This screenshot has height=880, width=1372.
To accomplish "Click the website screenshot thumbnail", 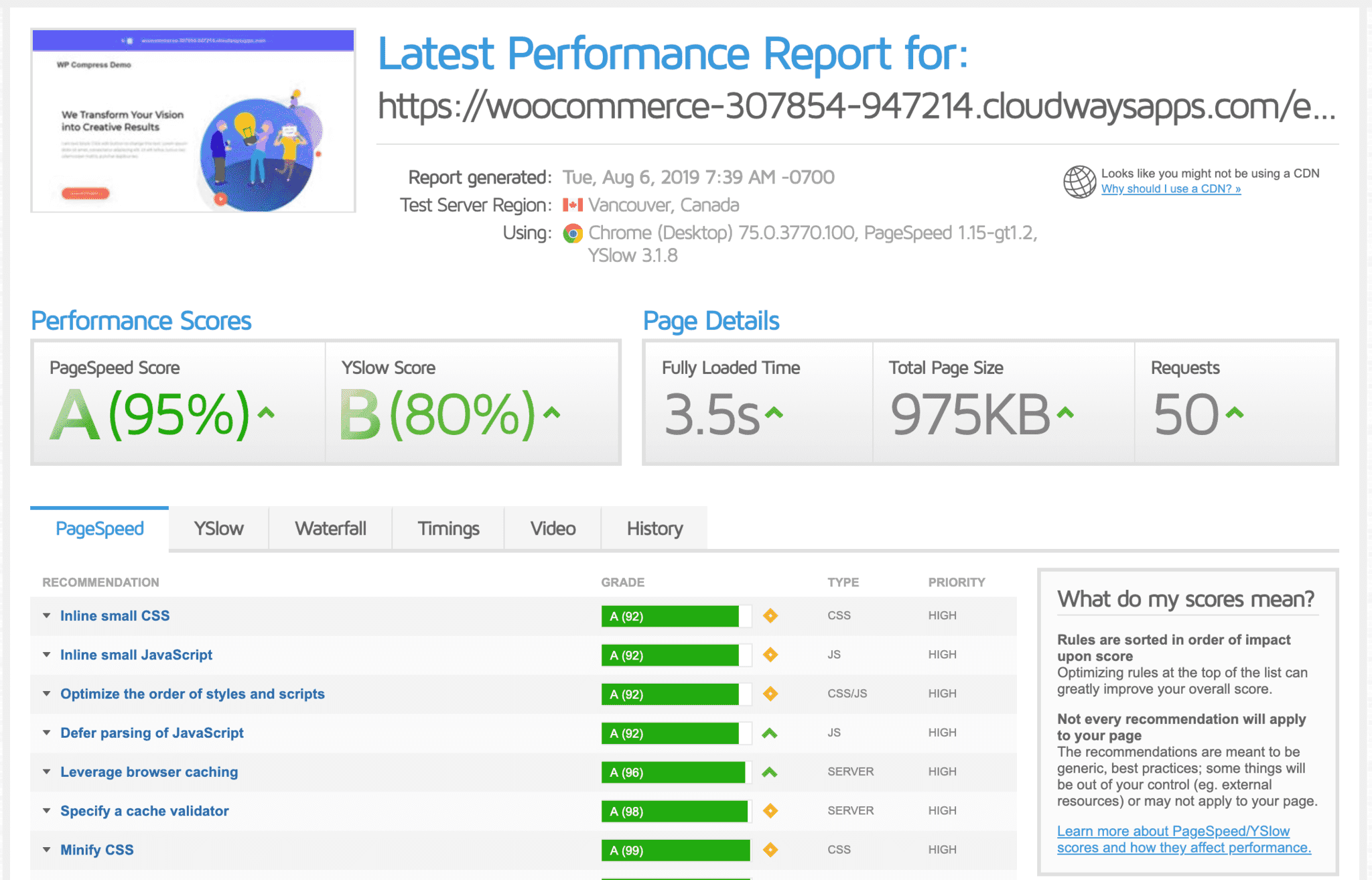I will click(x=193, y=121).
